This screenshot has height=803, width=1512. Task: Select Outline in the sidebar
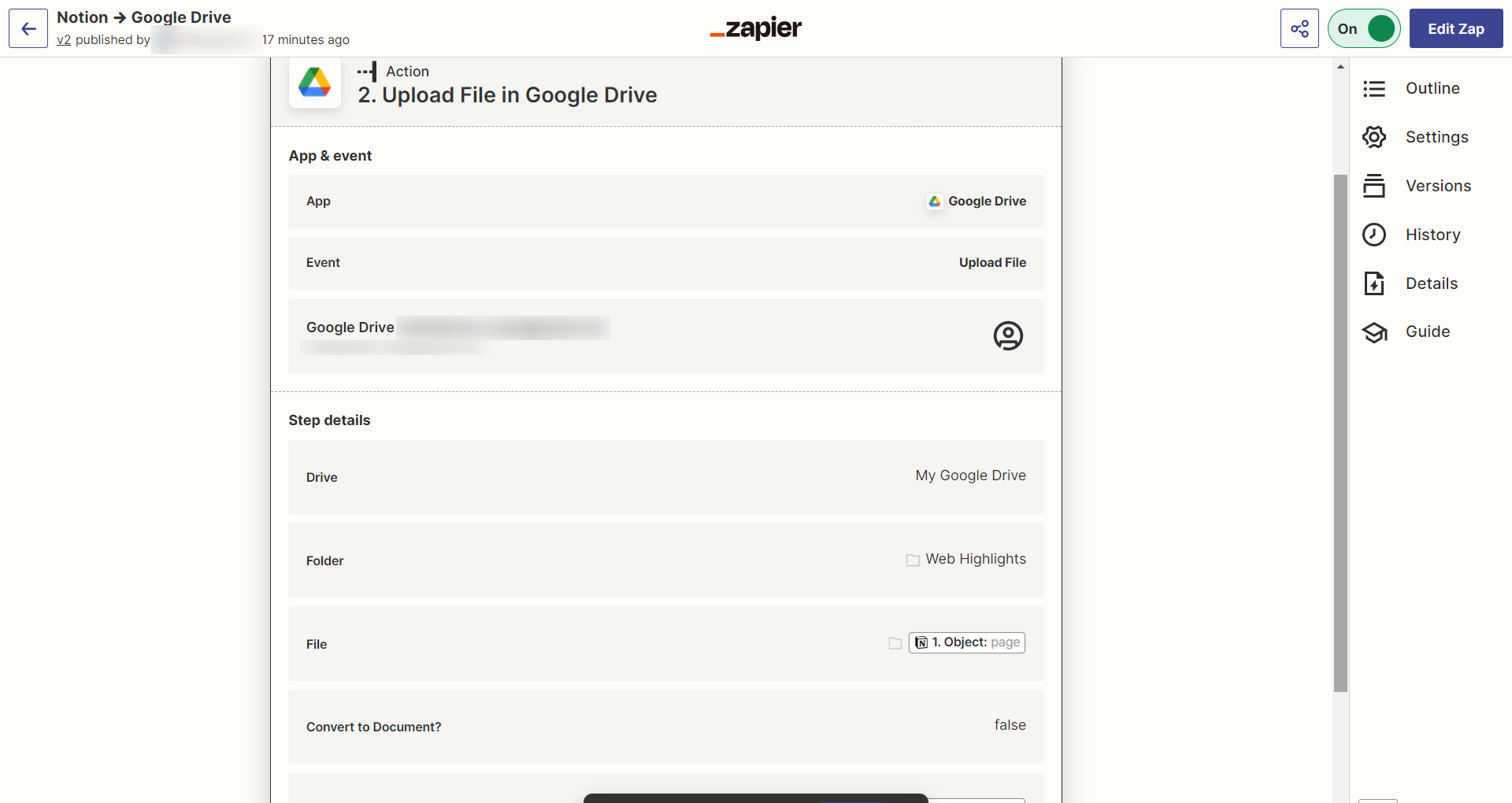[1432, 89]
